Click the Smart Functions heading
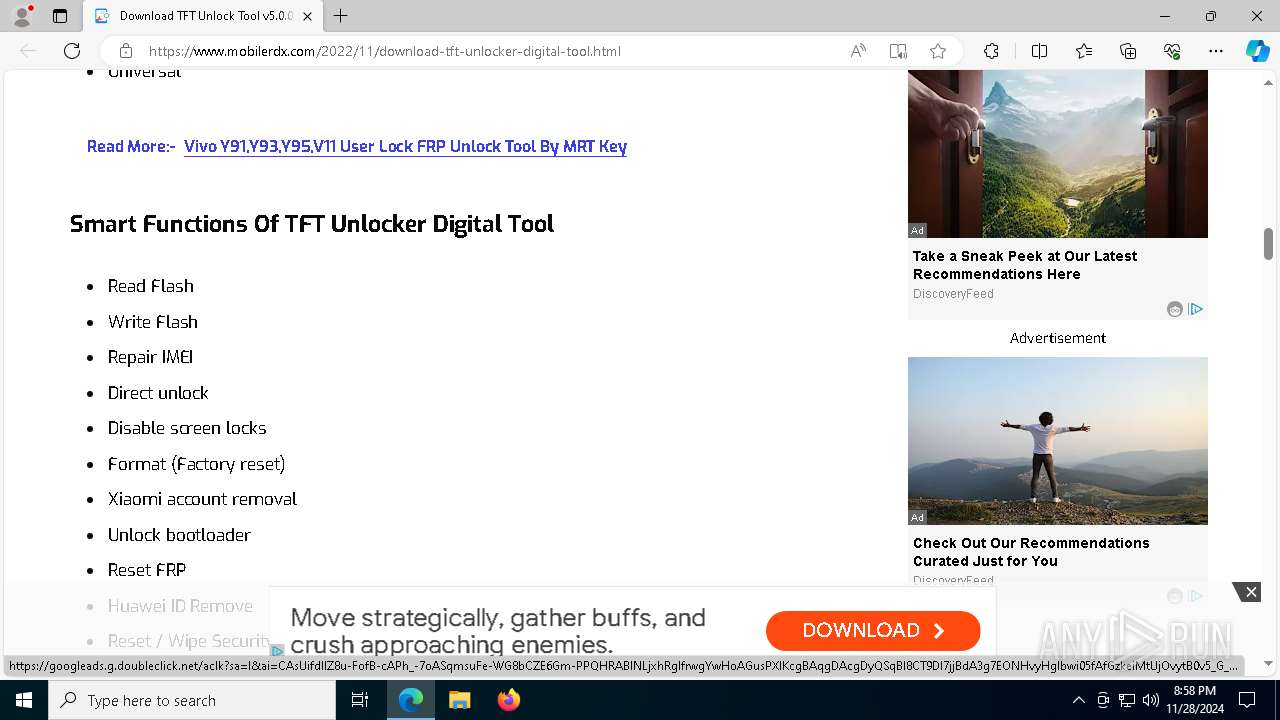The height and width of the screenshot is (720, 1280). coord(312,224)
